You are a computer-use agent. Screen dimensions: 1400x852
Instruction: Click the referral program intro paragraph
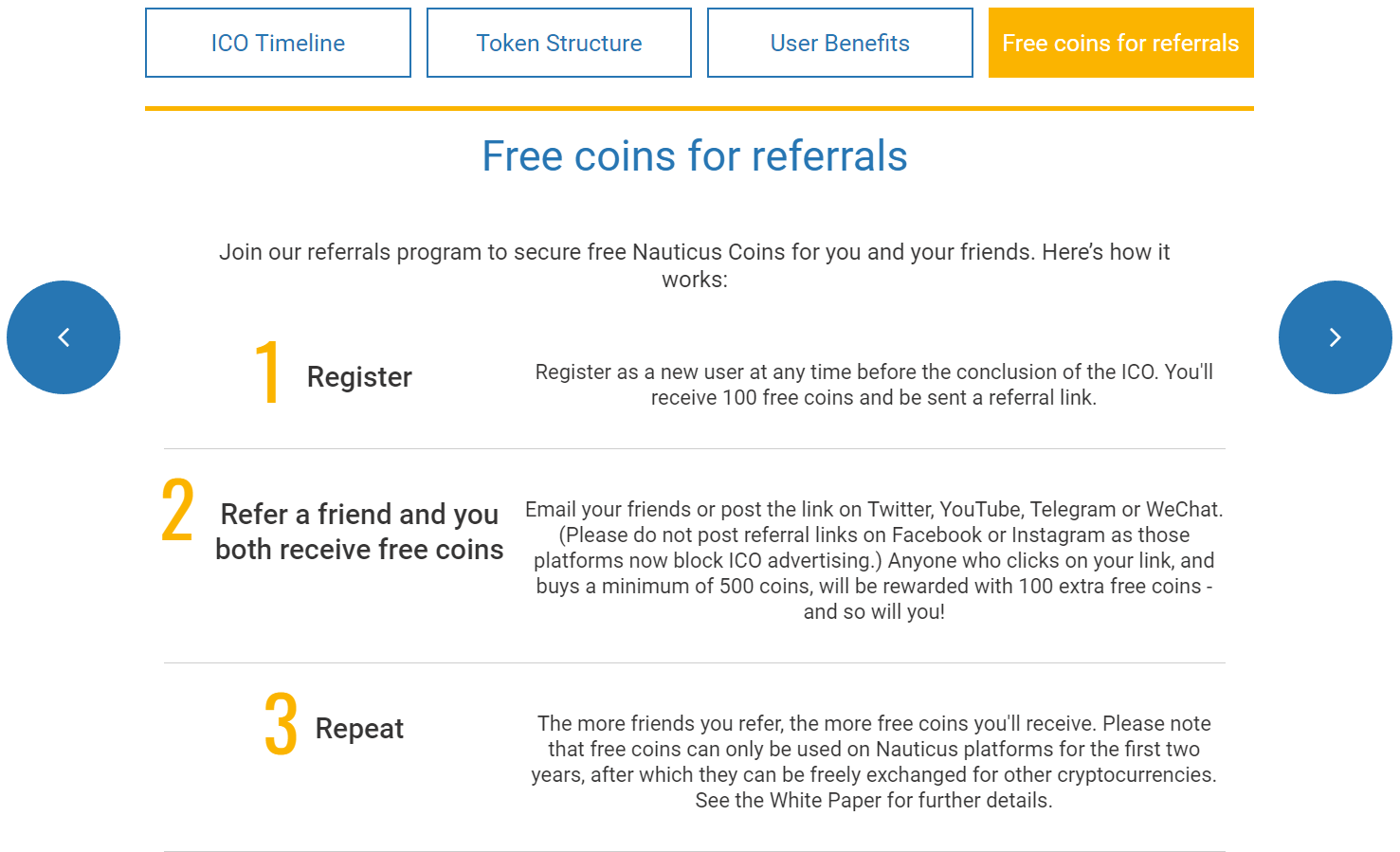tap(695, 265)
